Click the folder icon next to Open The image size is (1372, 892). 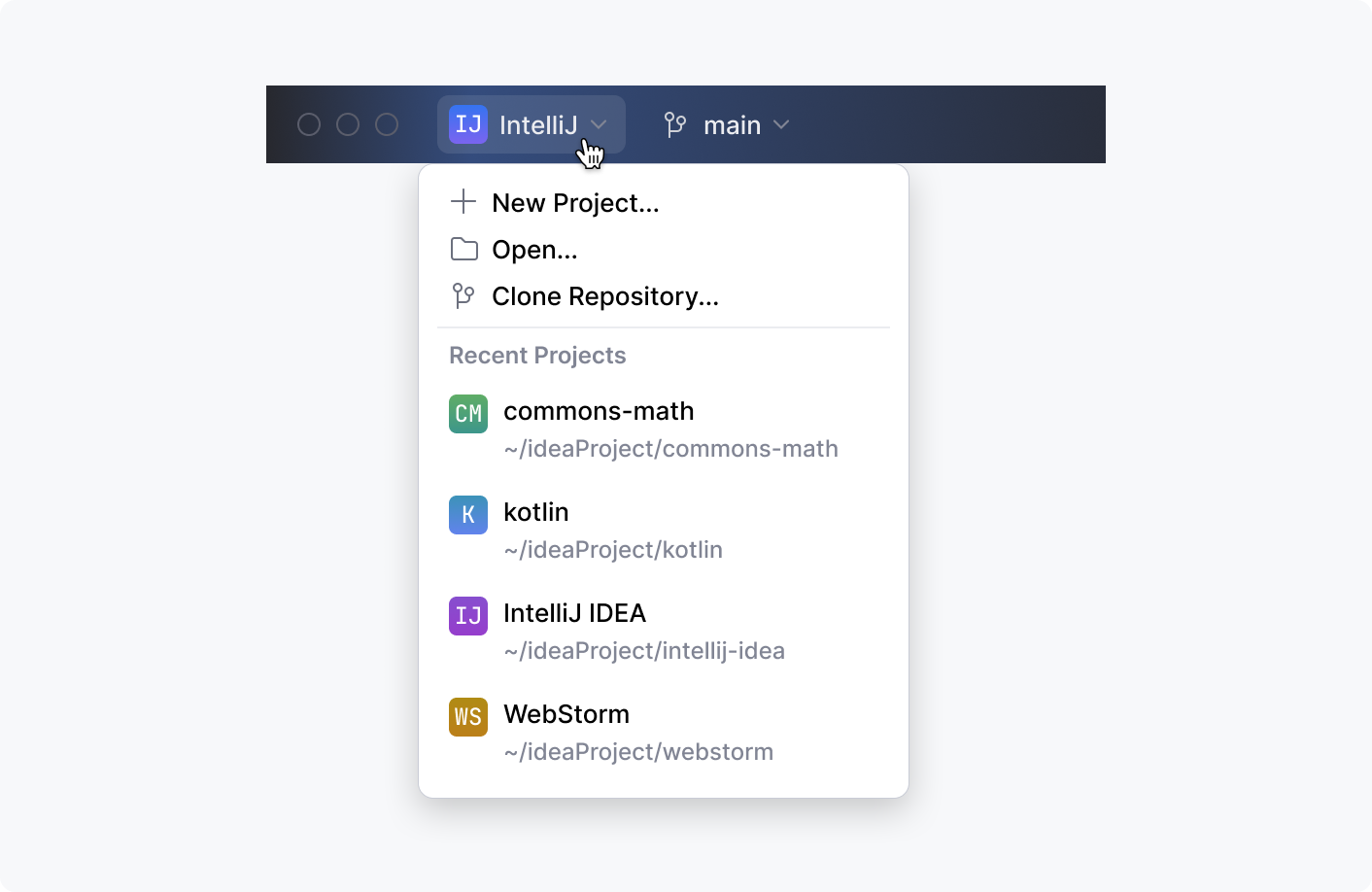(464, 250)
